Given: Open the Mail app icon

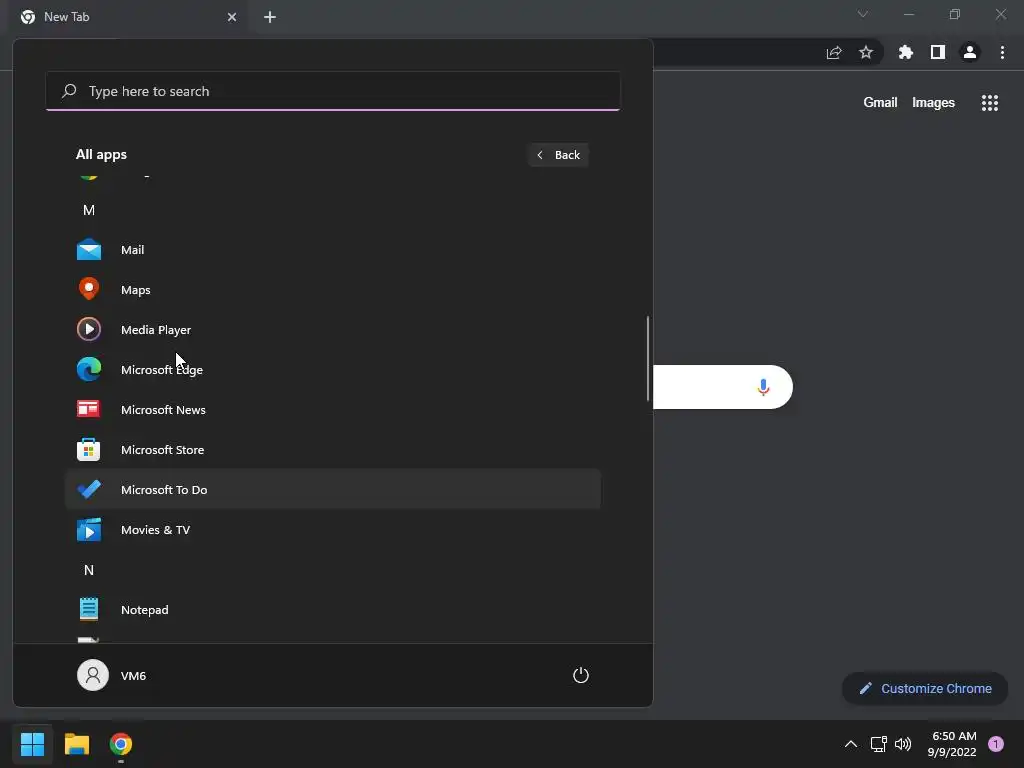Looking at the screenshot, I should 89,249.
